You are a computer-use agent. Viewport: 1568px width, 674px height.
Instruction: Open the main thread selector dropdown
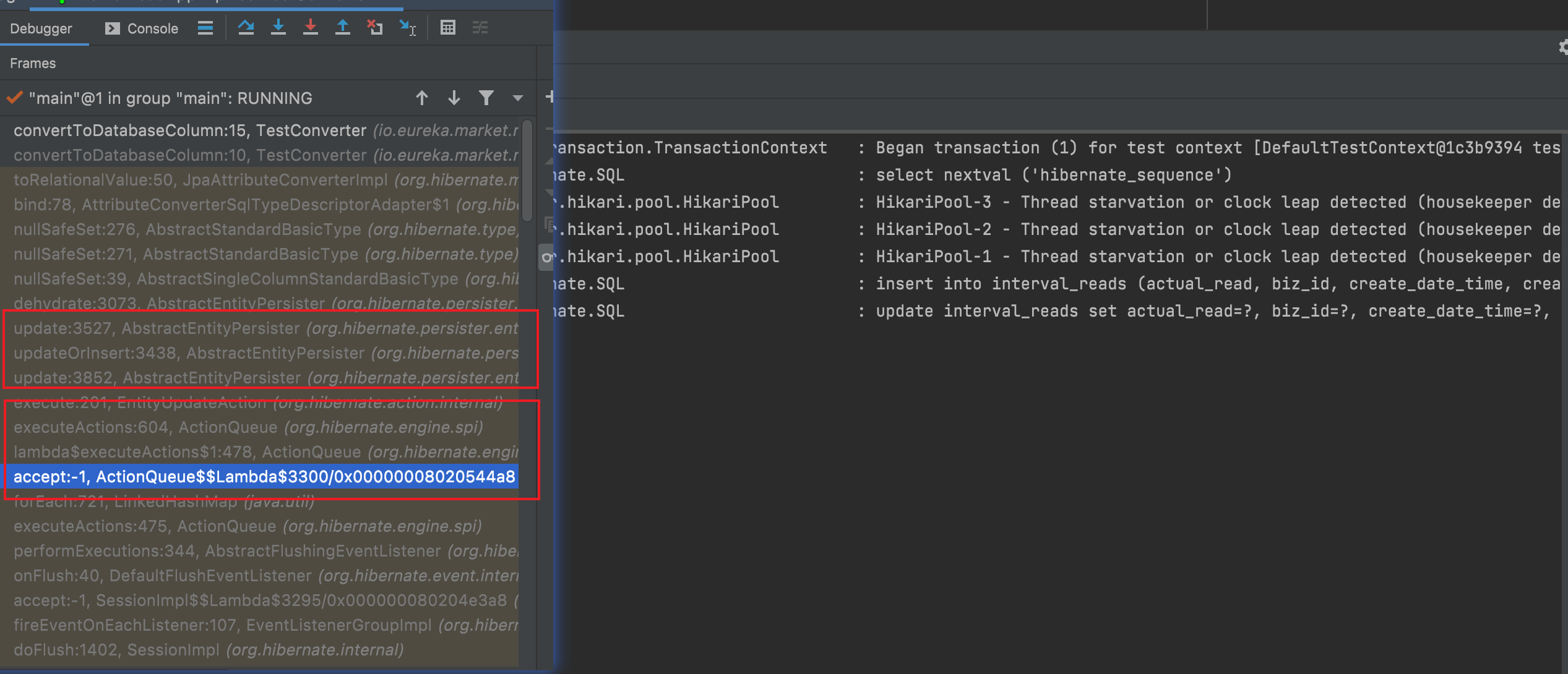pos(518,98)
